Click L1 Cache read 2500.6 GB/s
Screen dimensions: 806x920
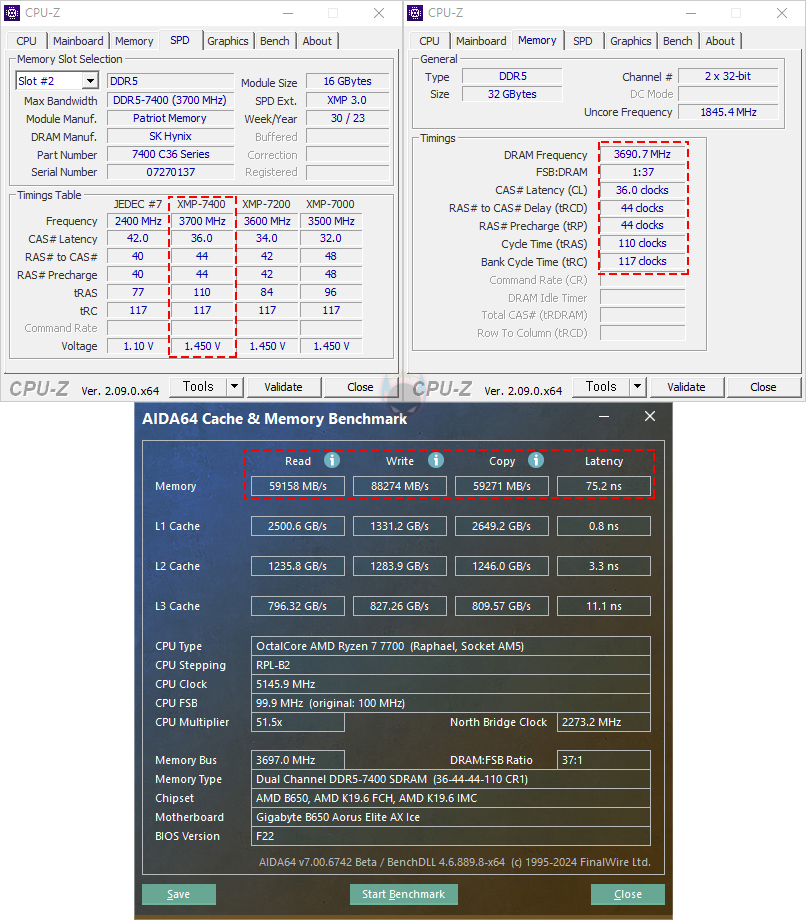(298, 526)
